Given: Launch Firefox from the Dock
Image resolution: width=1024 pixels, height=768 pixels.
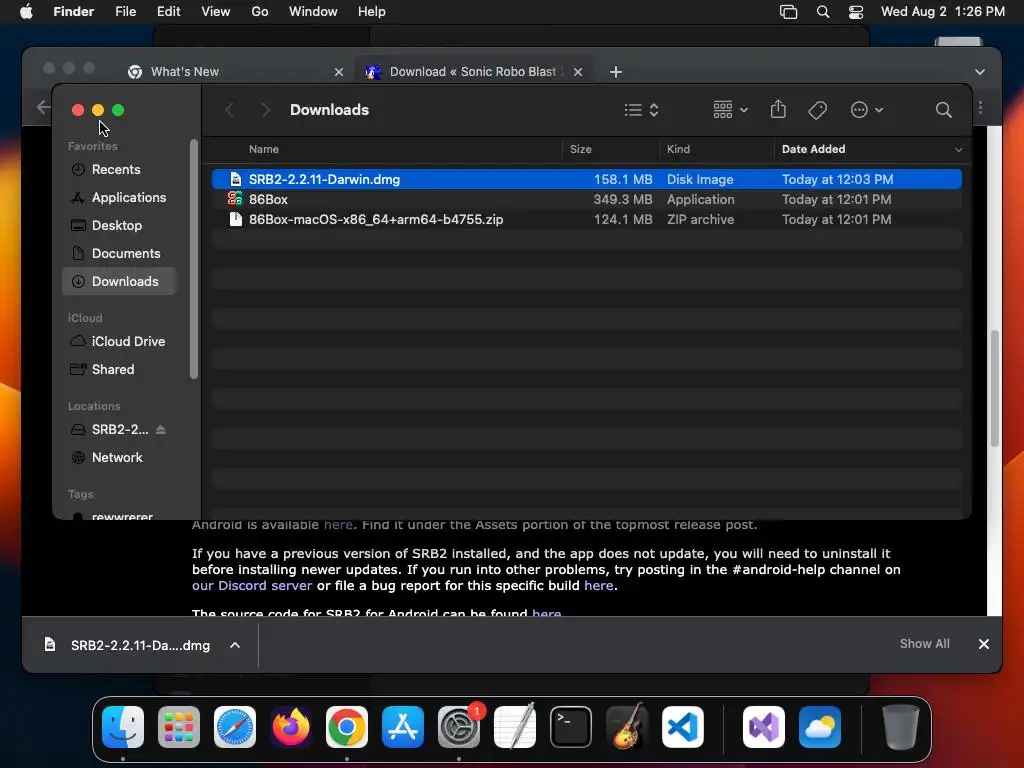Looking at the screenshot, I should [x=291, y=727].
